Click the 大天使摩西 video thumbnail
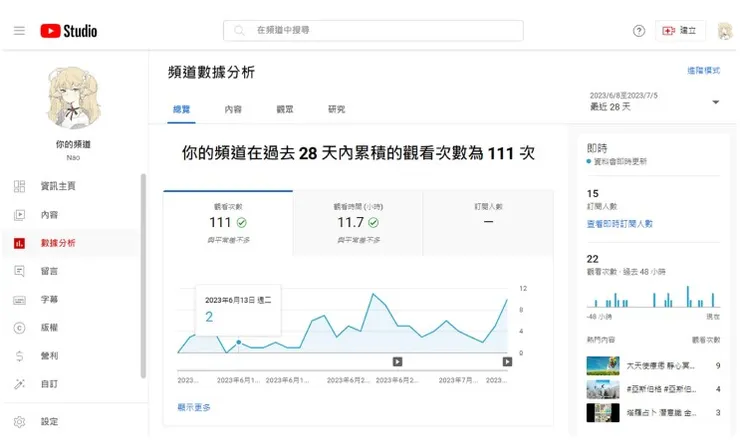This screenshot has width=740, height=441. tap(603, 366)
